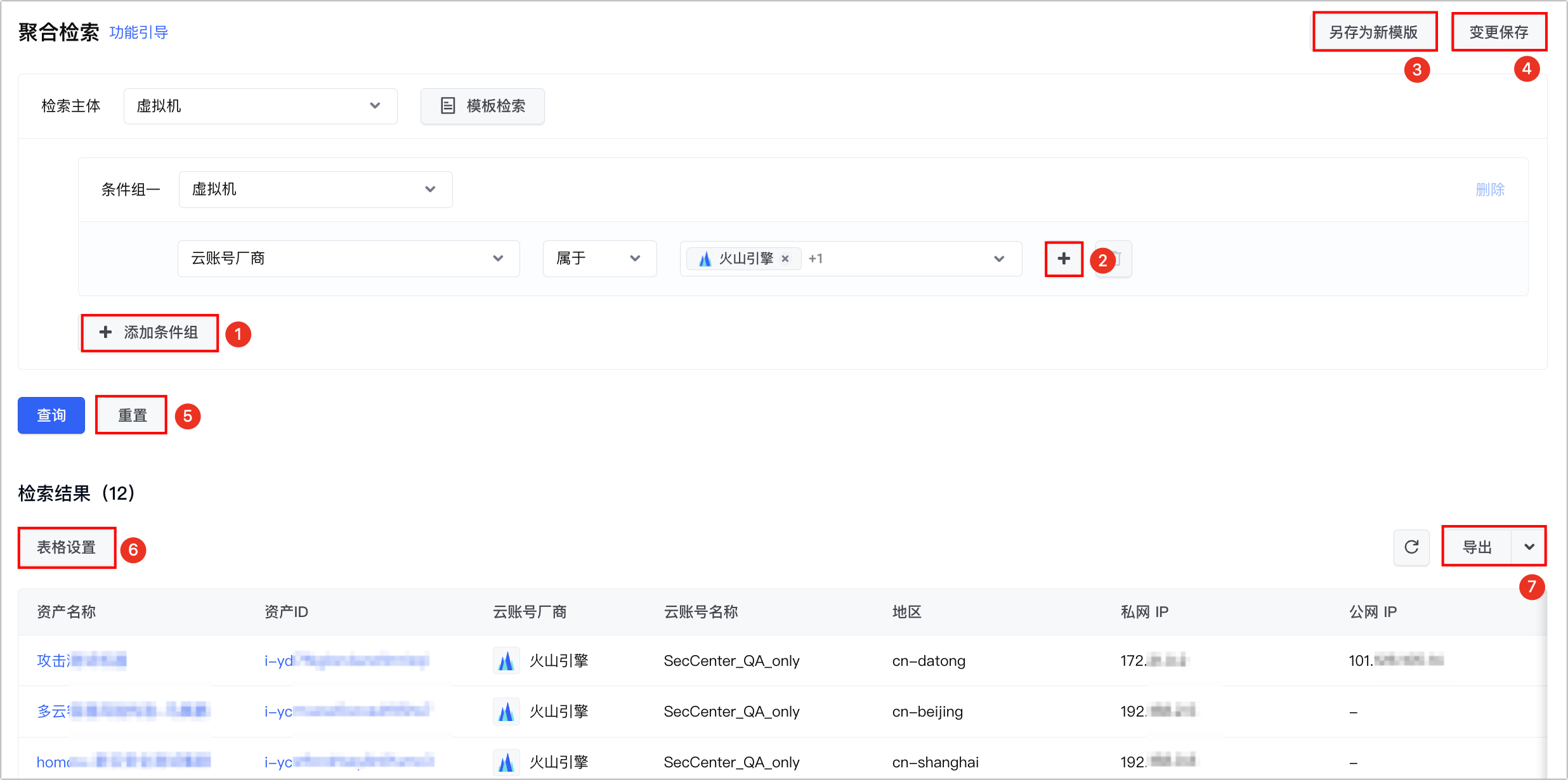This screenshot has height=780, width=1568.
Task: Click the cn-beijing region cell
Action: point(927,712)
